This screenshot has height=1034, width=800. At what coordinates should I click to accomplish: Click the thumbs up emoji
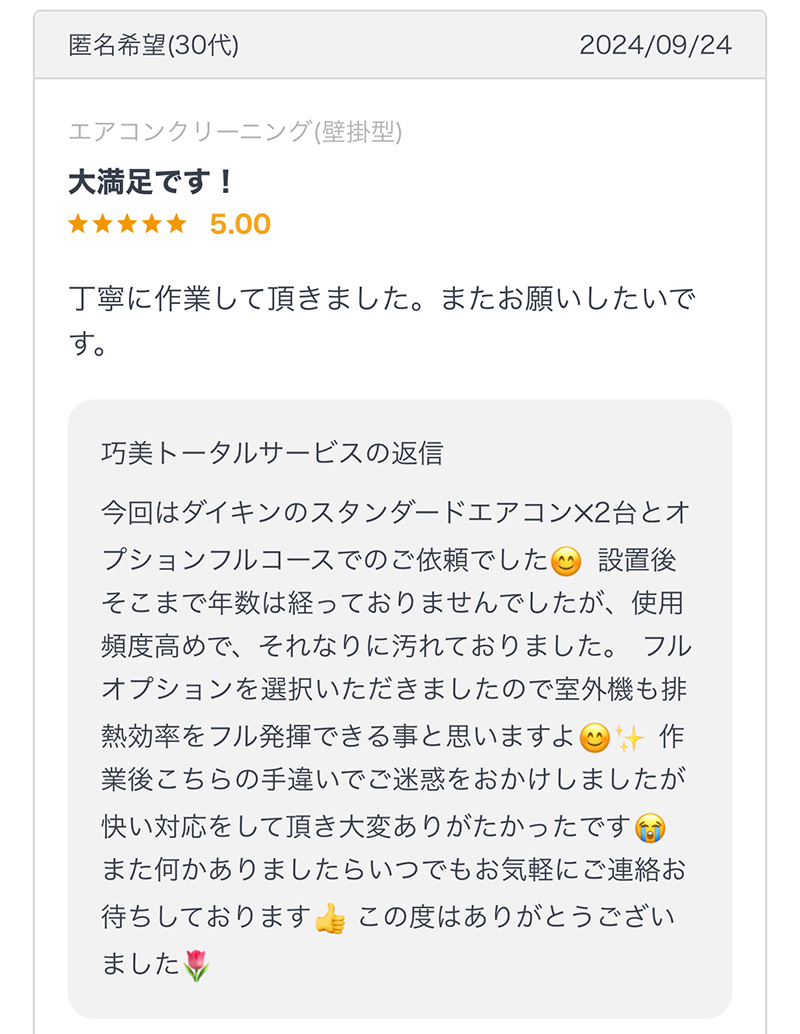330,919
